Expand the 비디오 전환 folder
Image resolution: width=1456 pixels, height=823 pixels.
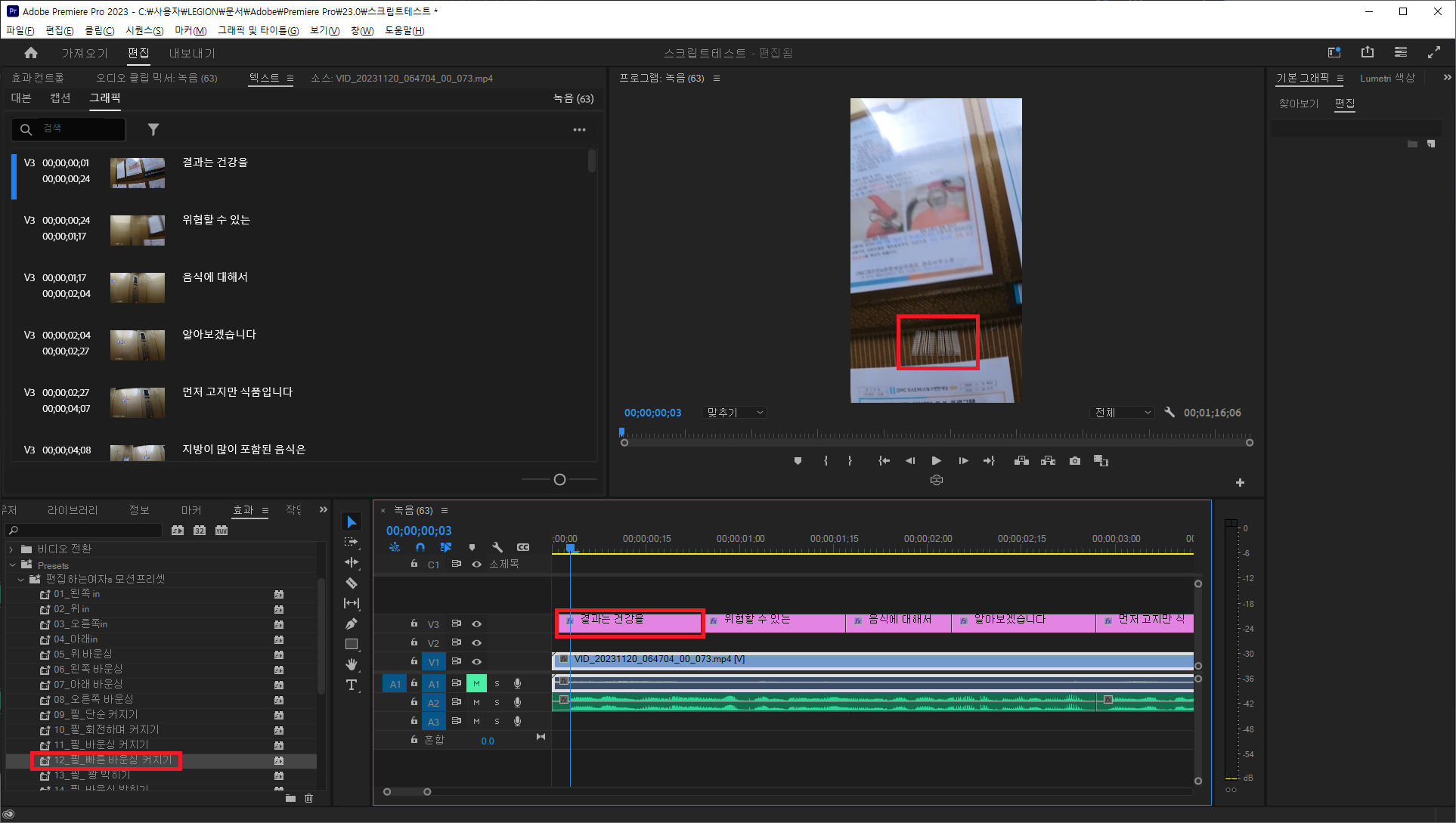coord(11,549)
